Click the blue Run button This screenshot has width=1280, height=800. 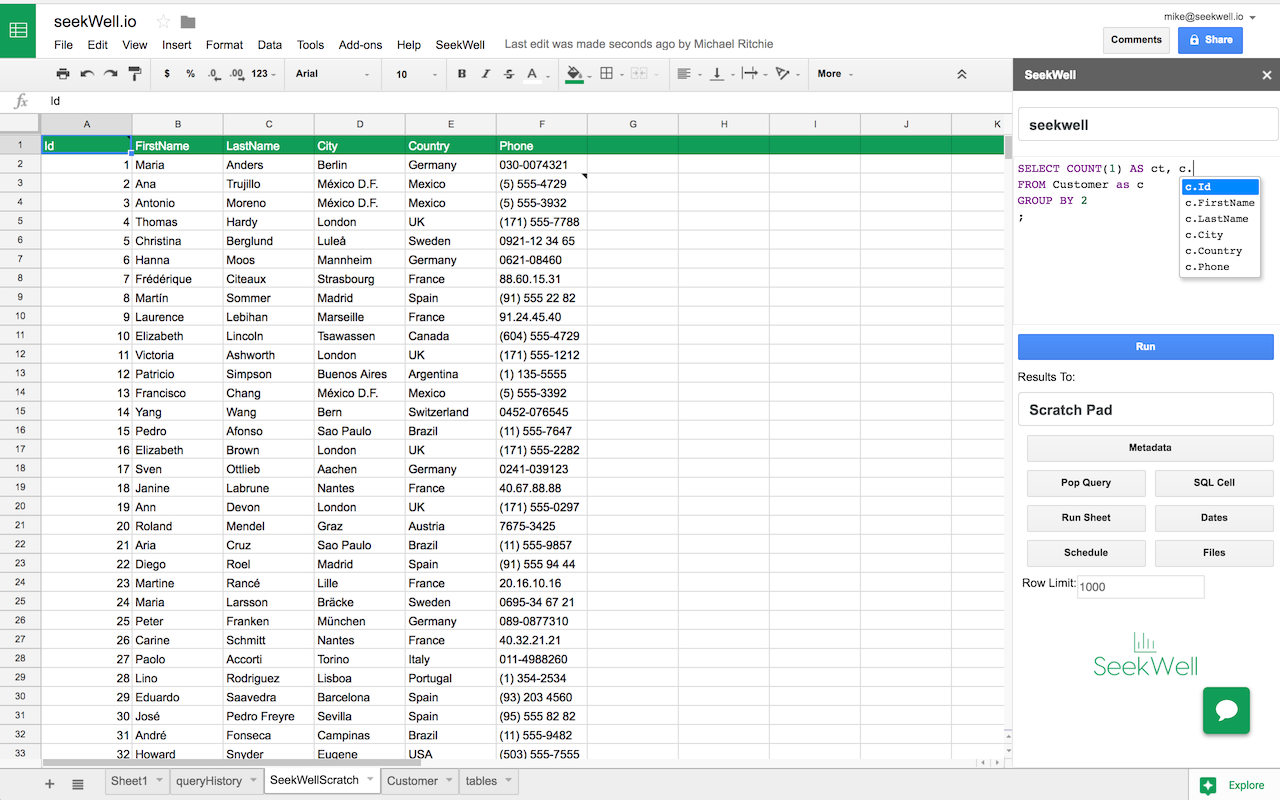[x=1145, y=347]
